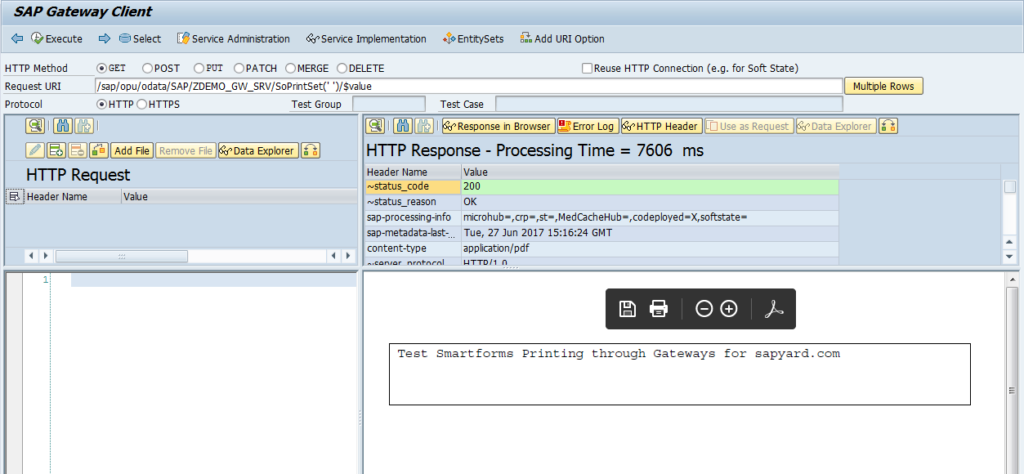
Task: Open Service Administration
Action: 233,39
